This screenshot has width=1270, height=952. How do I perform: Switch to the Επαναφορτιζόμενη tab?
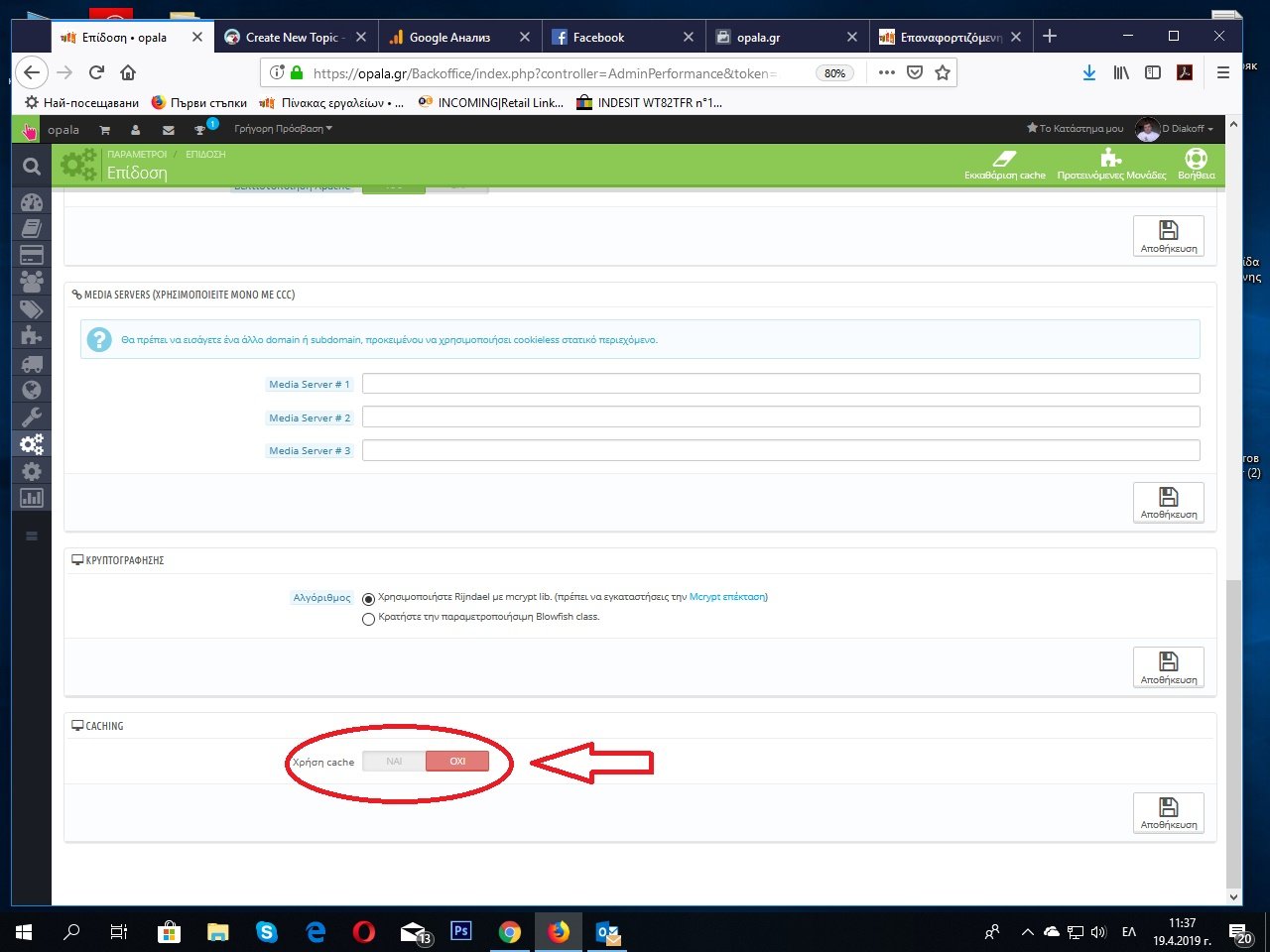pyautogui.click(x=951, y=38)
